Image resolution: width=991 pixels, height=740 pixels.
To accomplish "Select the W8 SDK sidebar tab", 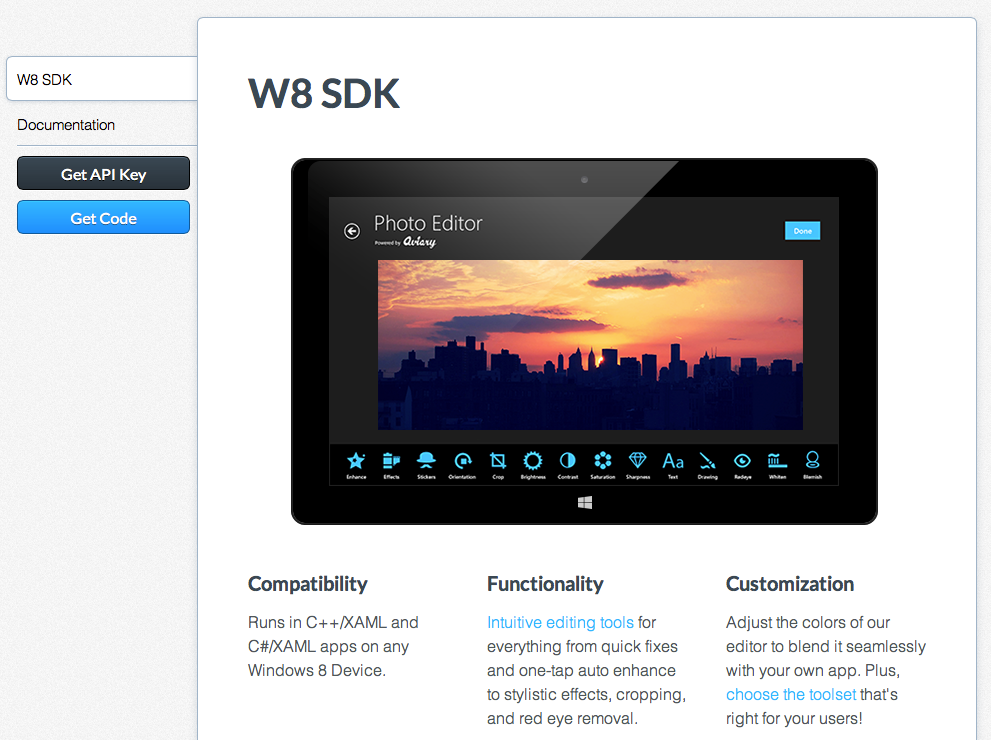I will 102,79.
